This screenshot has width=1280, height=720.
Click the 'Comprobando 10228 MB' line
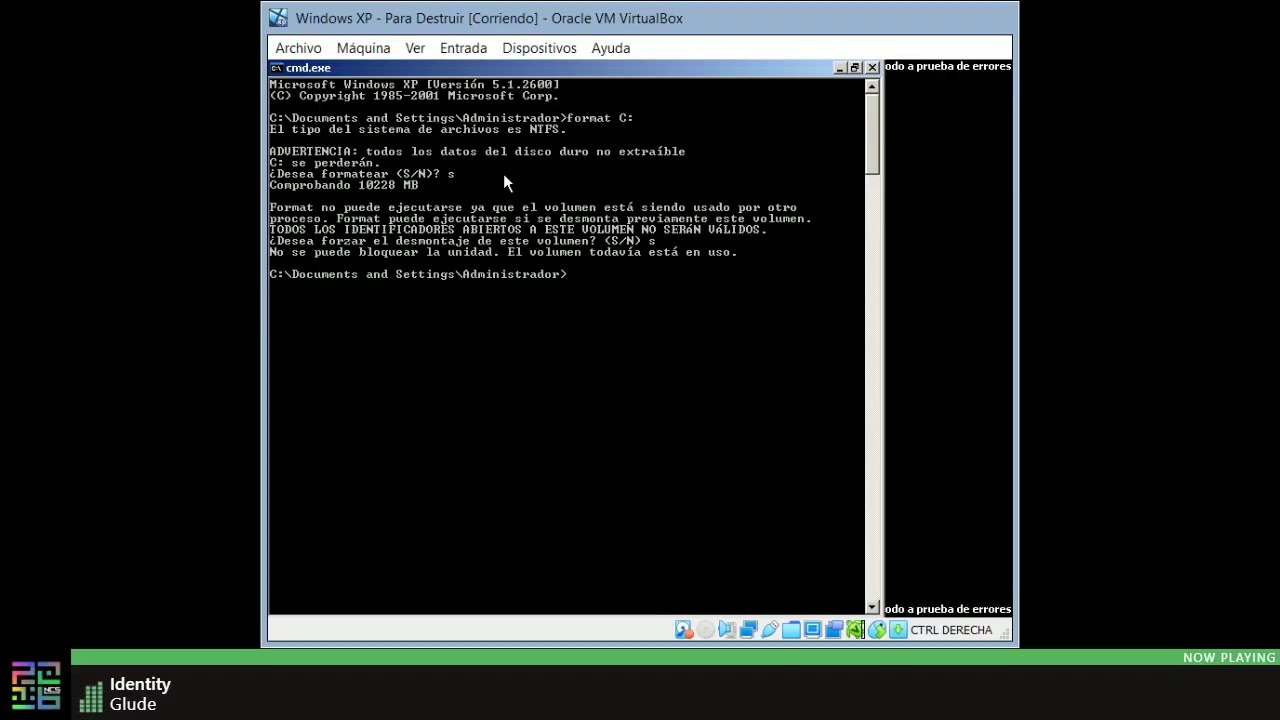pyautogui.click(x=344, y=185)
